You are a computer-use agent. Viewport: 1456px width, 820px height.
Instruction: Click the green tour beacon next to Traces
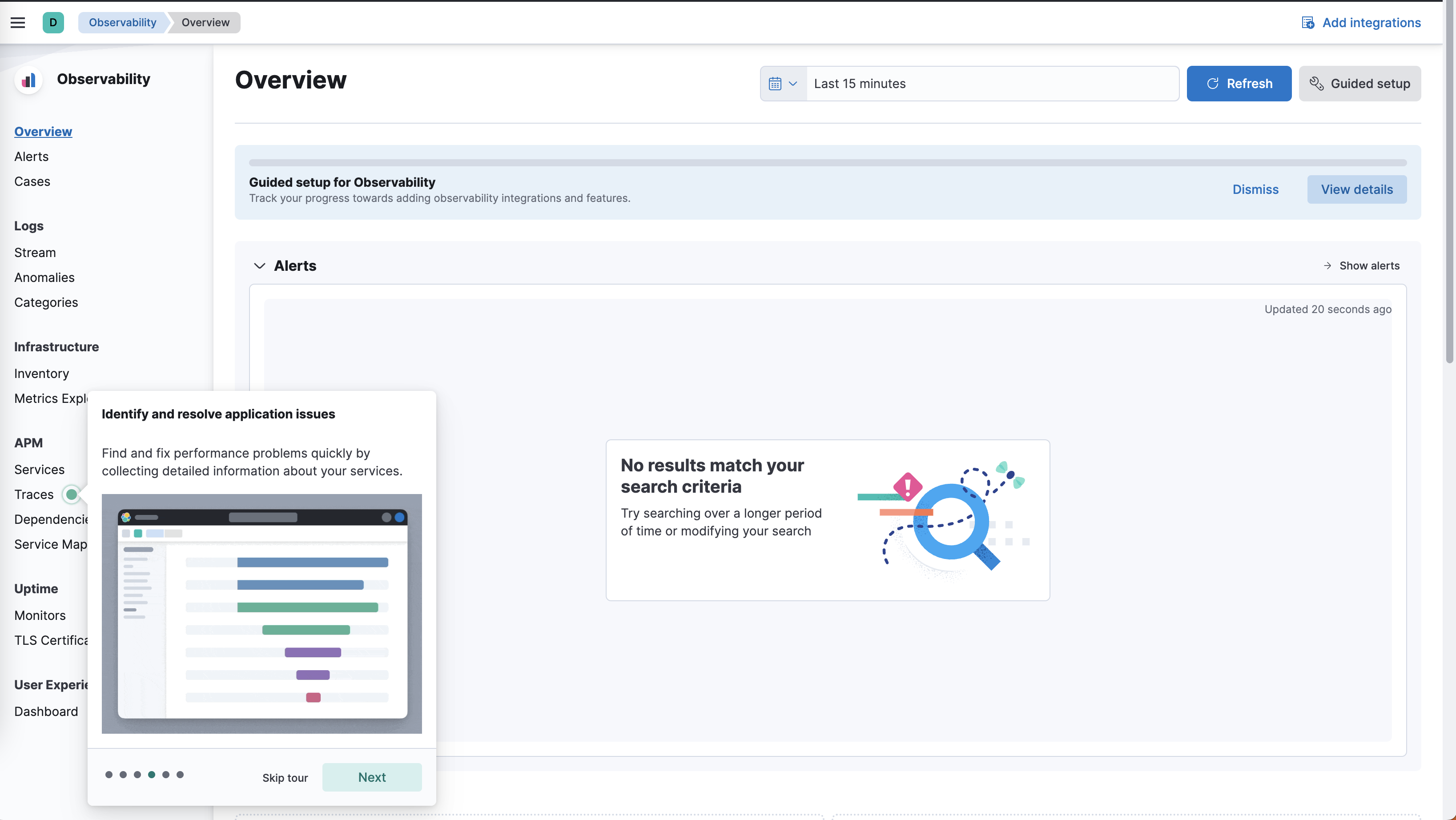tap(71, 494)
